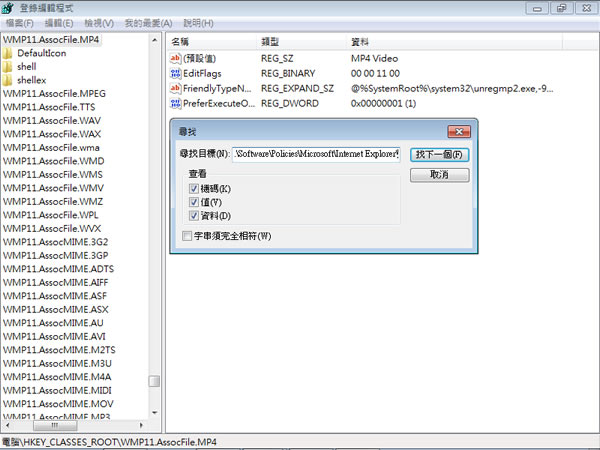This screenshot has width=600, height=450.
Task: Click the tree horizontal scrollbar thumb
Action: point(55,425)
